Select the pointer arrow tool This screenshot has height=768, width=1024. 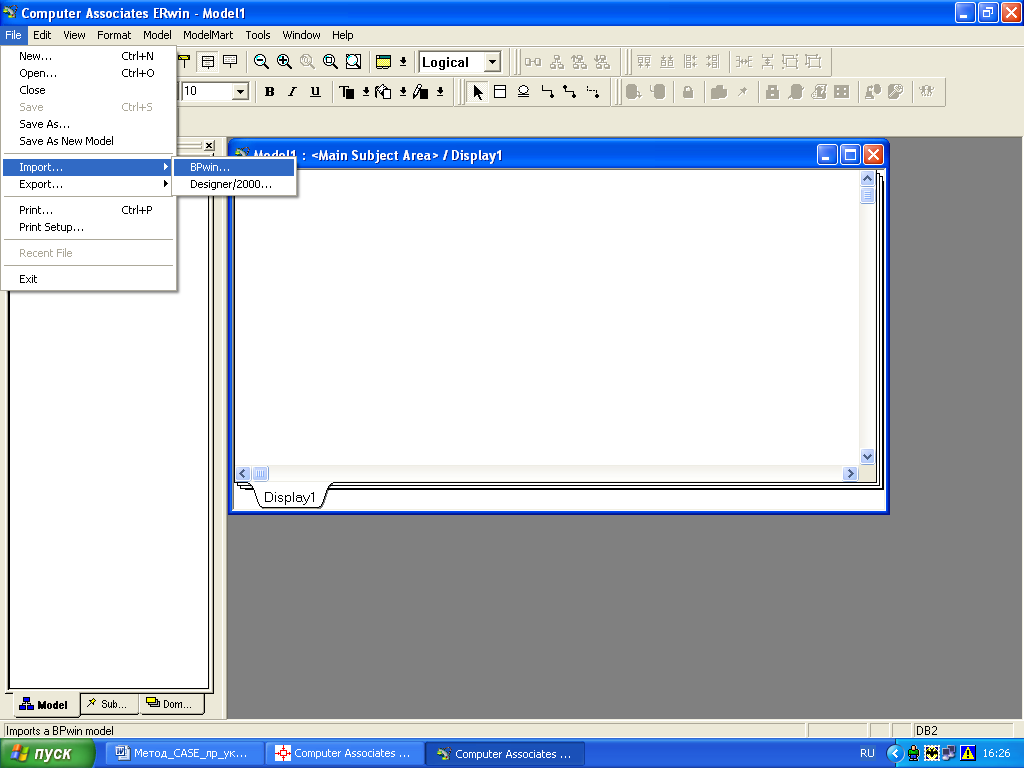(477, 92)
